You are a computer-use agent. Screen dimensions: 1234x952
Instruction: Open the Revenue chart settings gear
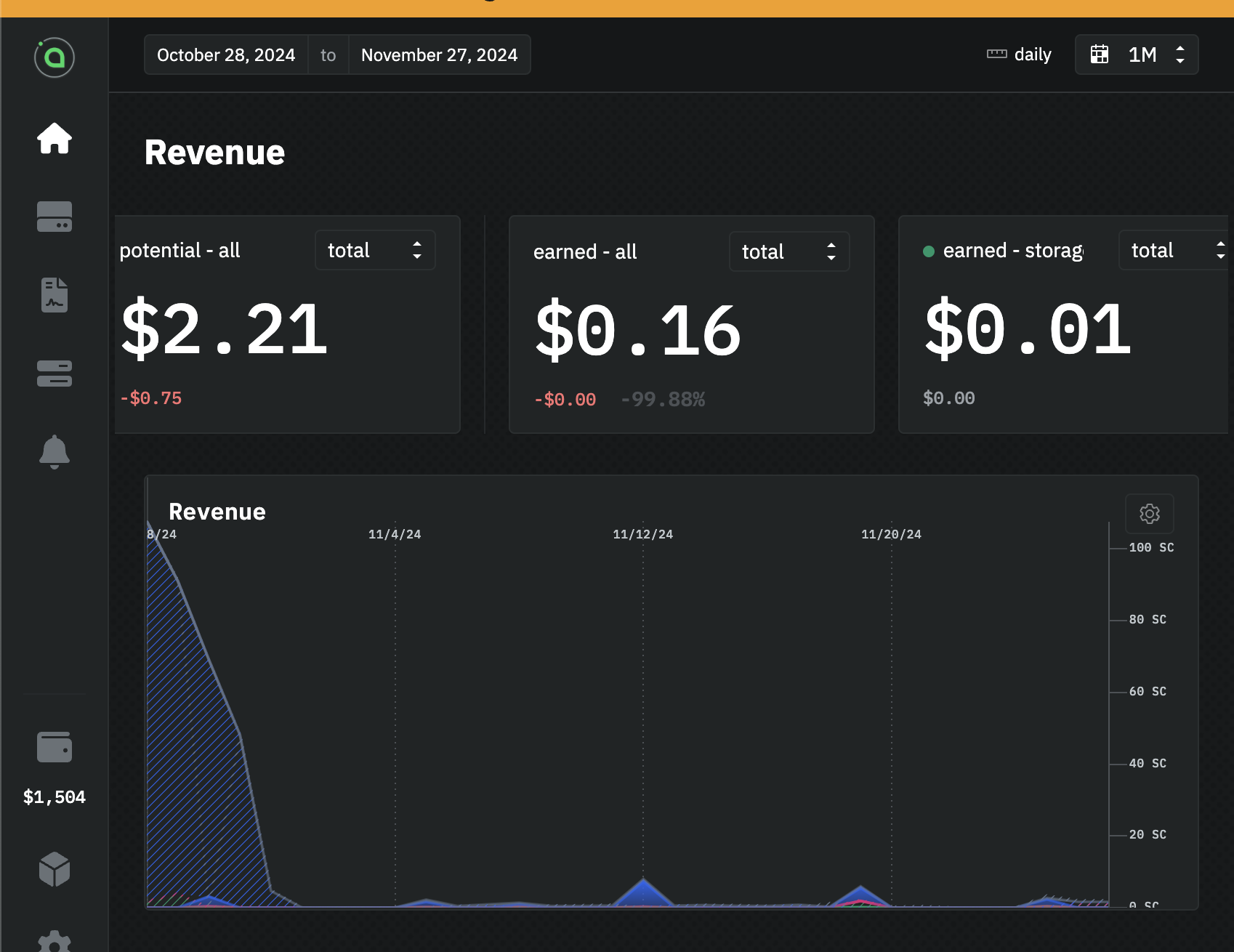coord(1150,514)
